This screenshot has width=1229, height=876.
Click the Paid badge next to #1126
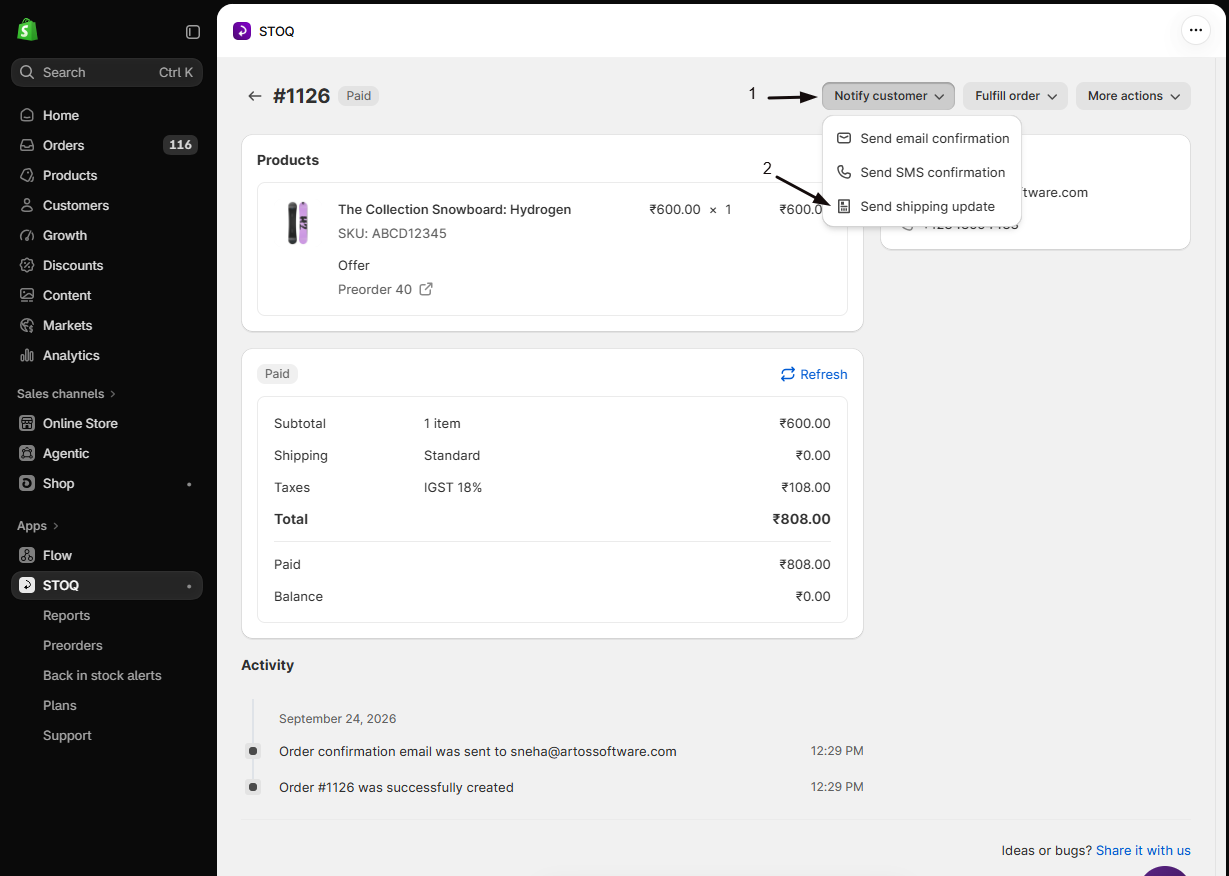pos(359,96)
